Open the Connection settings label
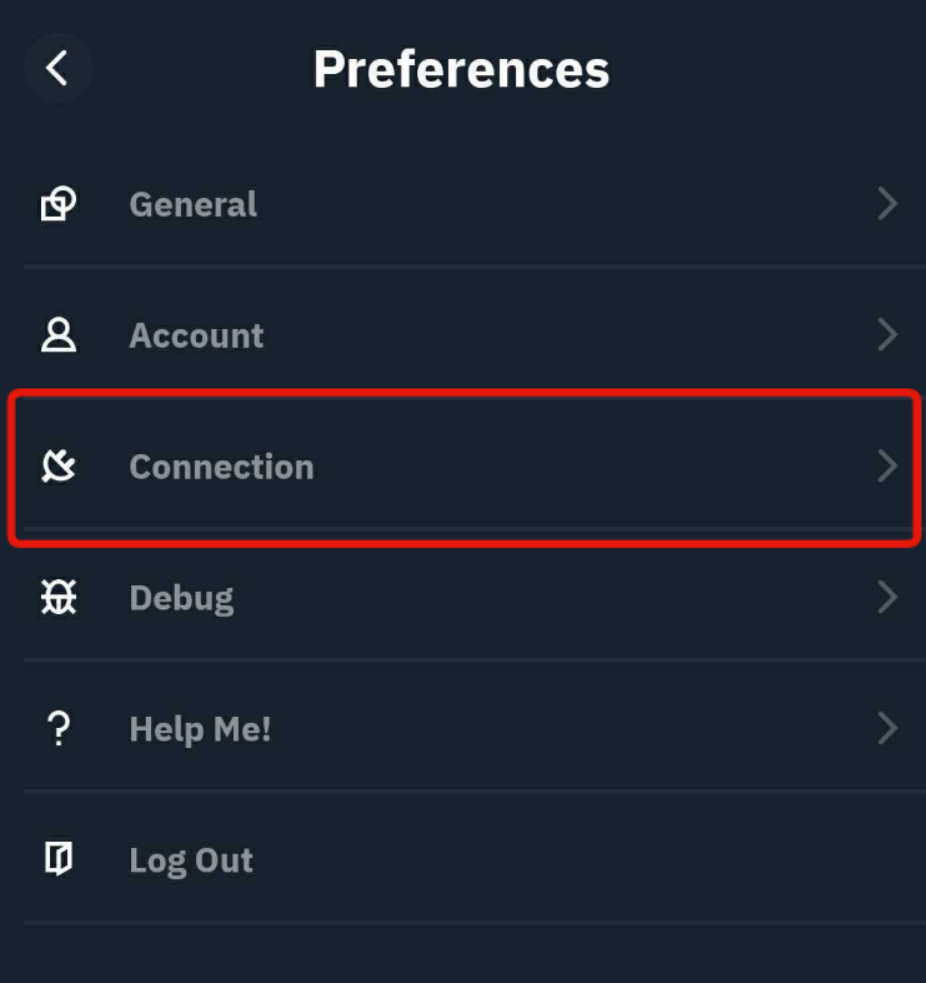926x983 pixels. [221, 466]
